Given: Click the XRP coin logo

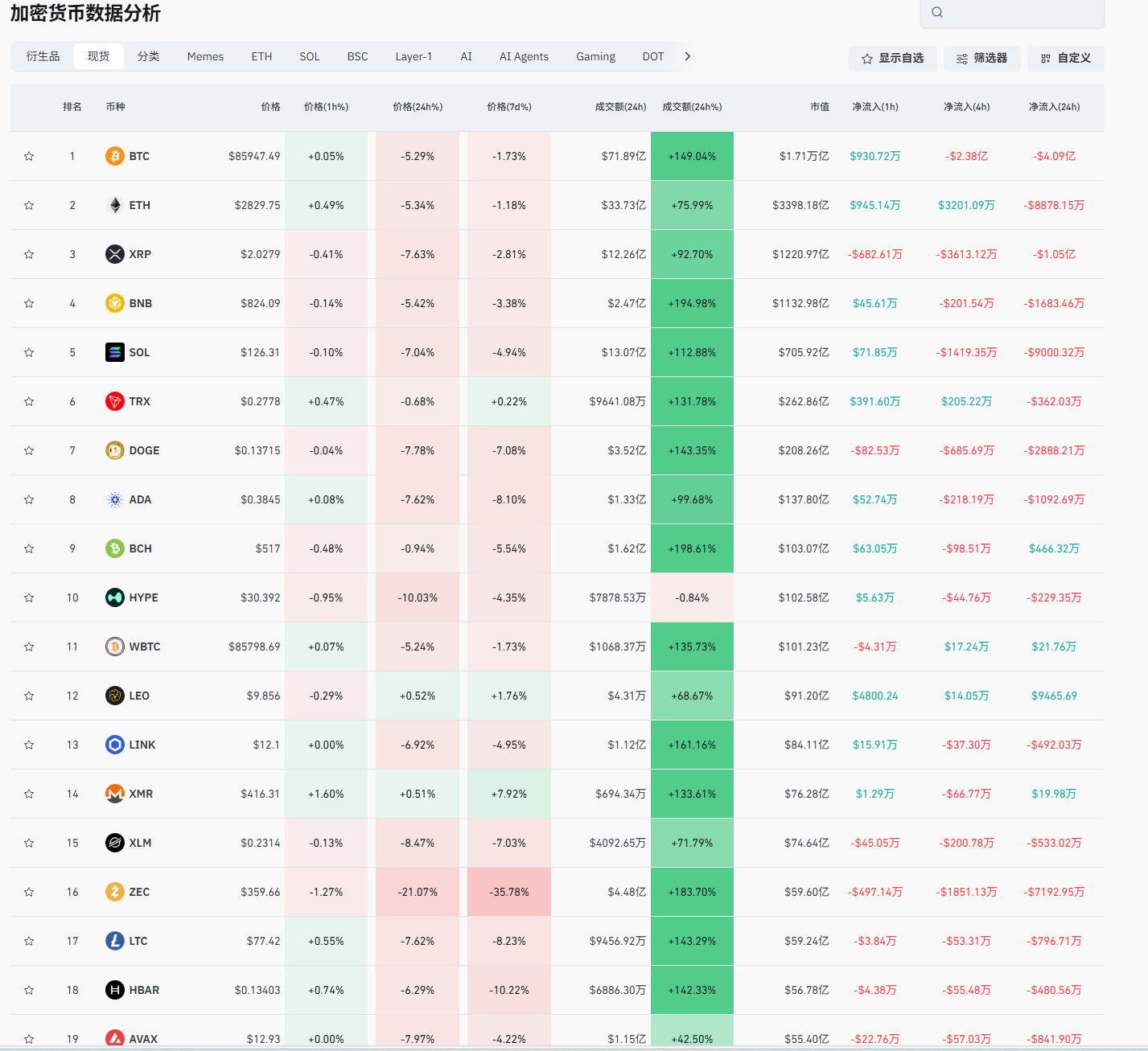Looking at the screenshot, I should (x=115, y=254).
